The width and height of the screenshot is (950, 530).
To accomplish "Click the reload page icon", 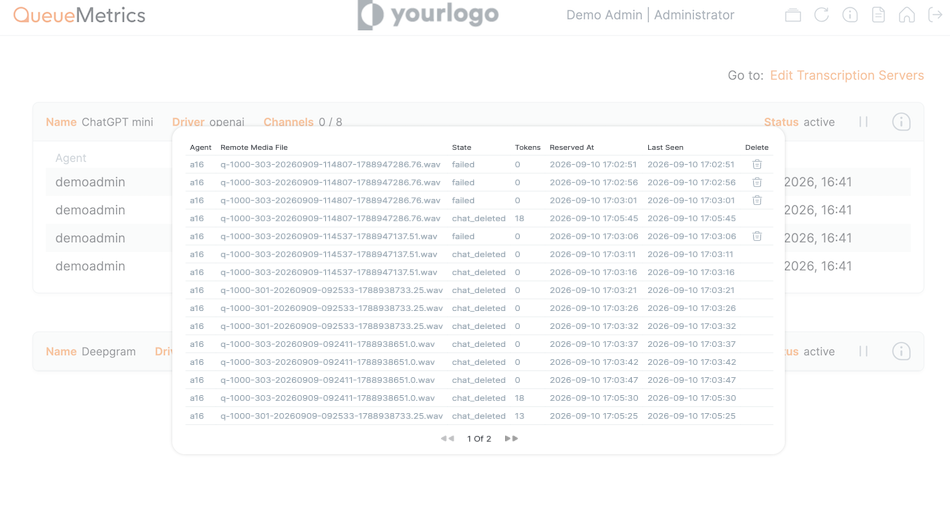I will (821, 15).
